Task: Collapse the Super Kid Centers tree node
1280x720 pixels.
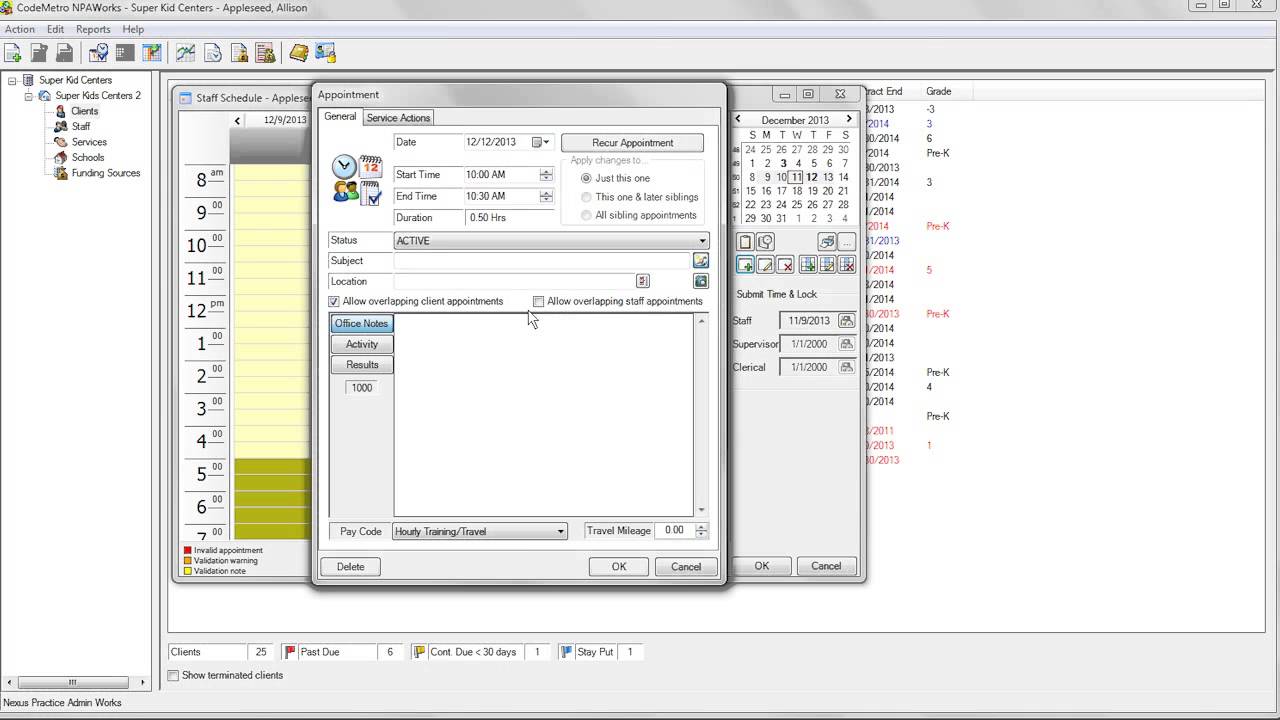Action: (x=12, y=80)
